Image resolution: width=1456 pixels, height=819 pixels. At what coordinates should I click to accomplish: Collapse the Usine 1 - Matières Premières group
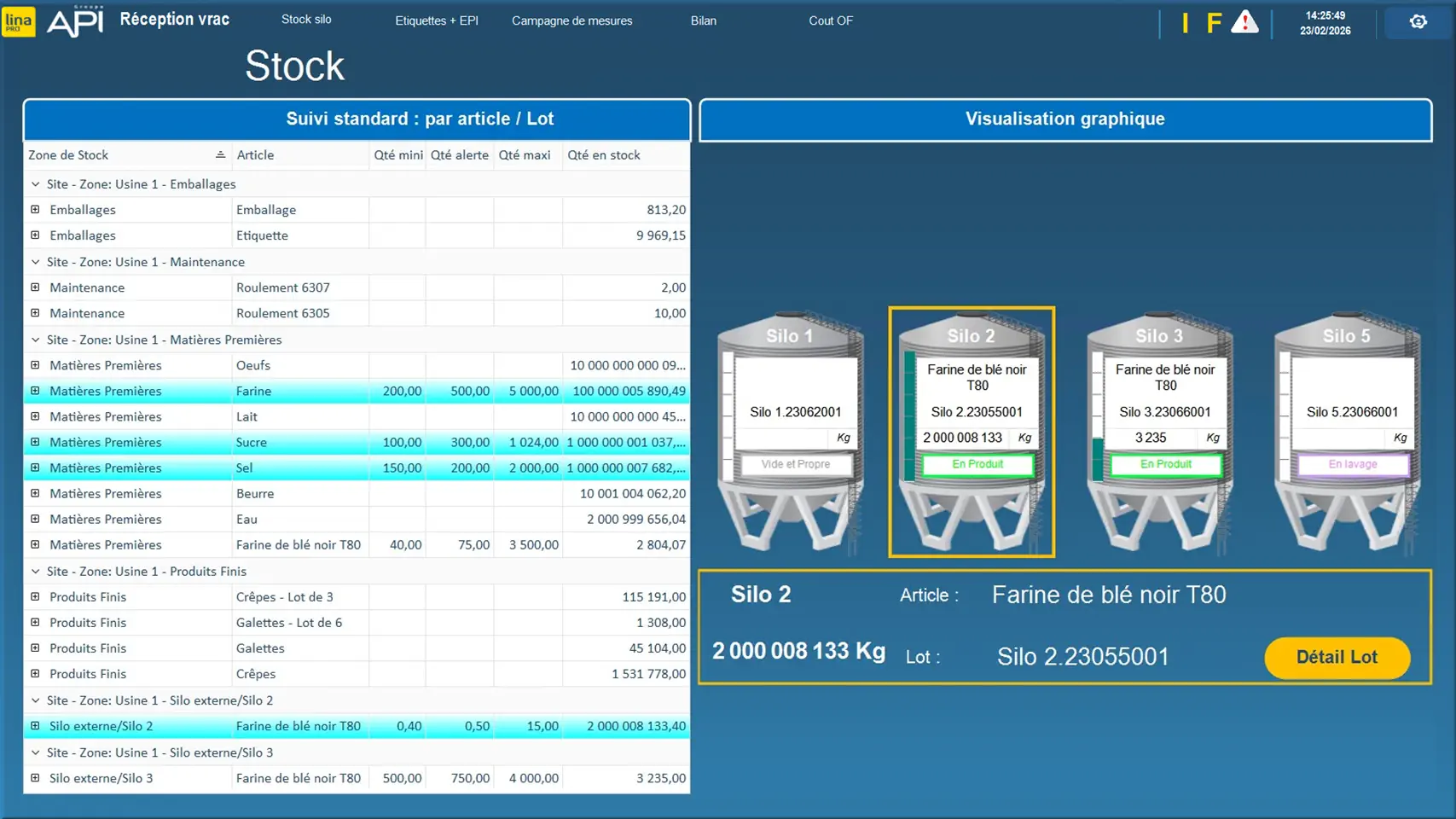tap(35, 340)
